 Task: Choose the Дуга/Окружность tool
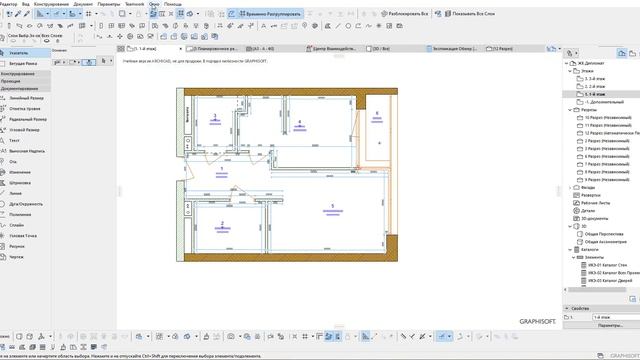(x=24, y=204)
